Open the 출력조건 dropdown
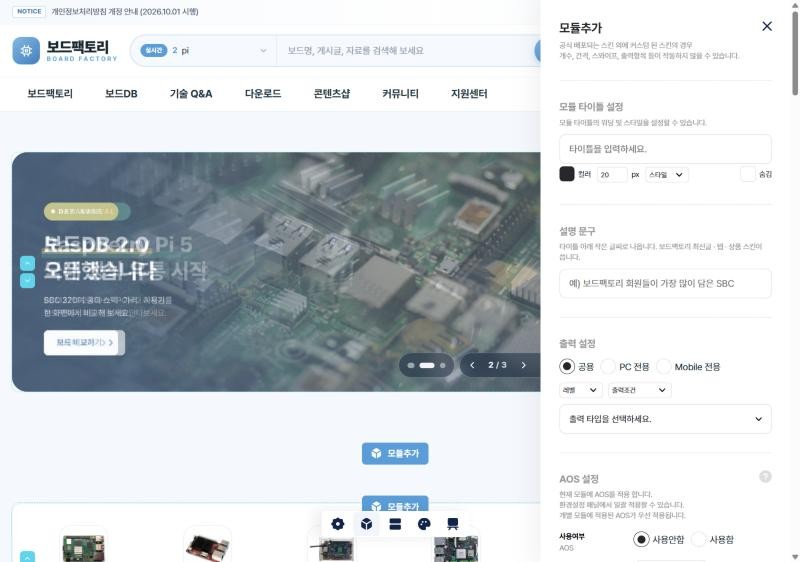This screenshot has width=800, height=562. tap(640, 390)
